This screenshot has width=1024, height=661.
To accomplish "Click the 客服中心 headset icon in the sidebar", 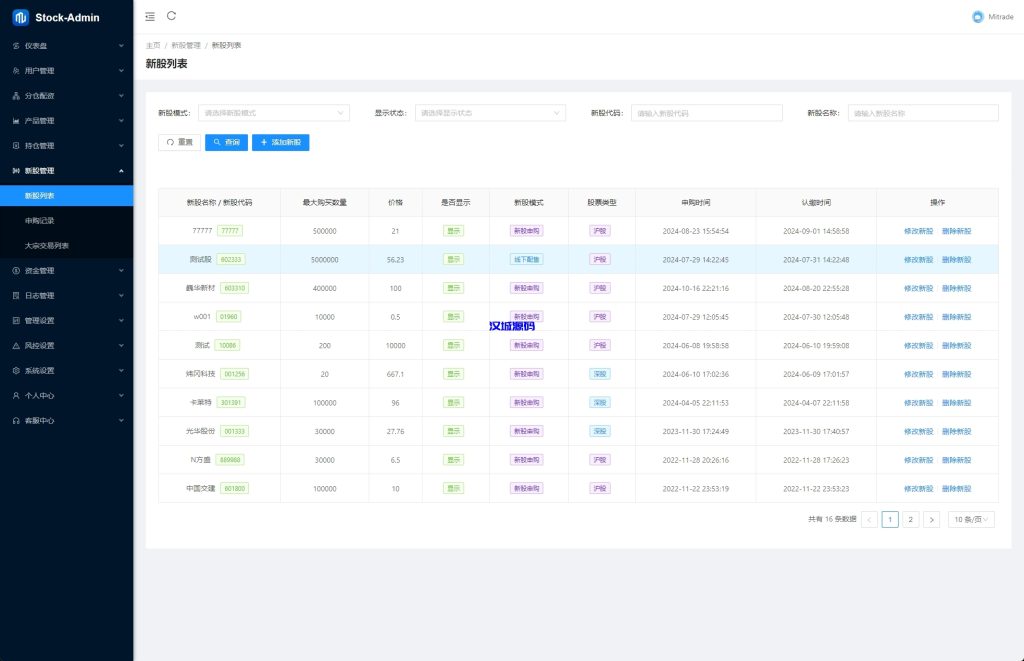I will [16, 421].
